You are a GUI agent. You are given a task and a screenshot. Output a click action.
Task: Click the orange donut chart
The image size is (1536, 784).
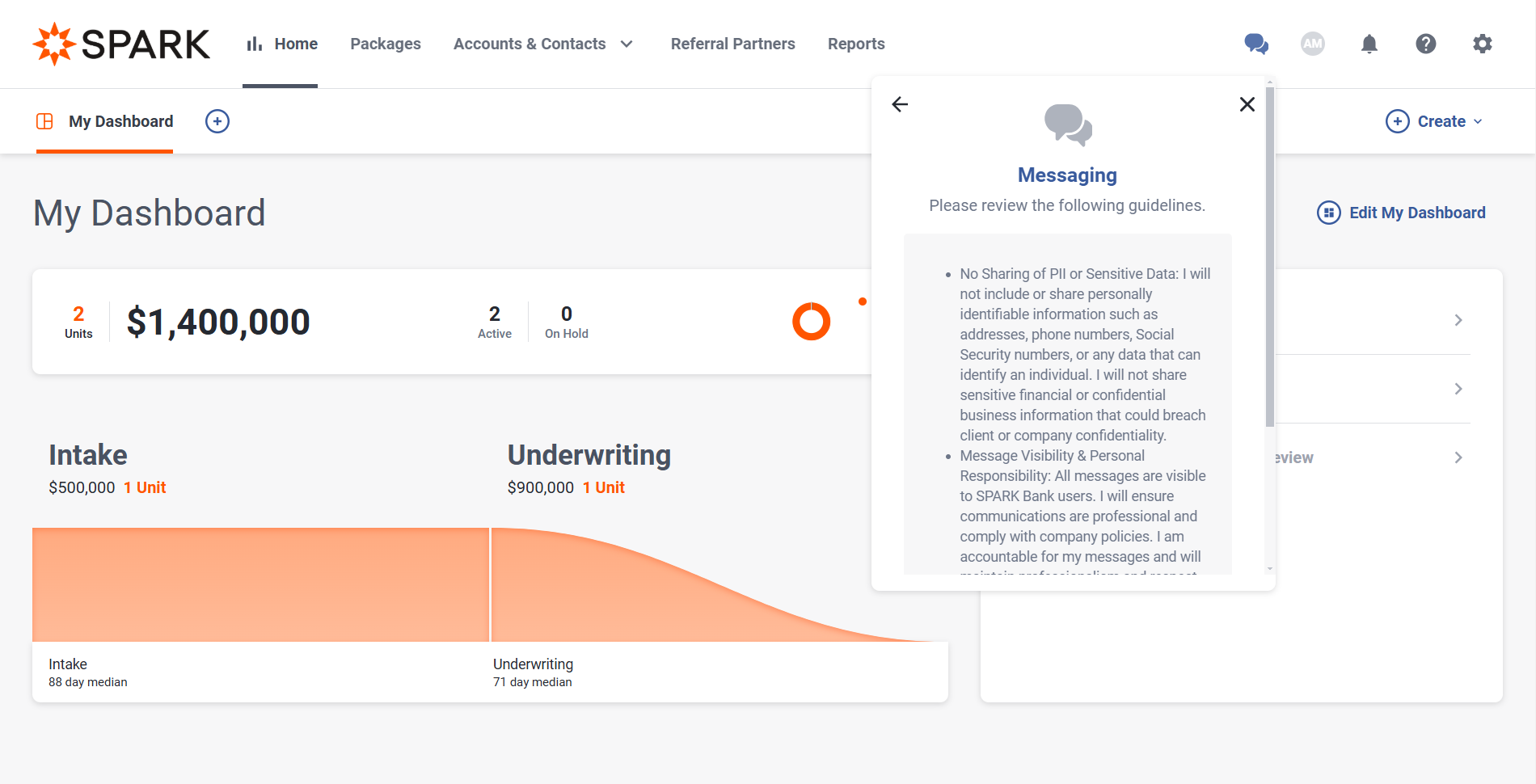pos(812,322)
